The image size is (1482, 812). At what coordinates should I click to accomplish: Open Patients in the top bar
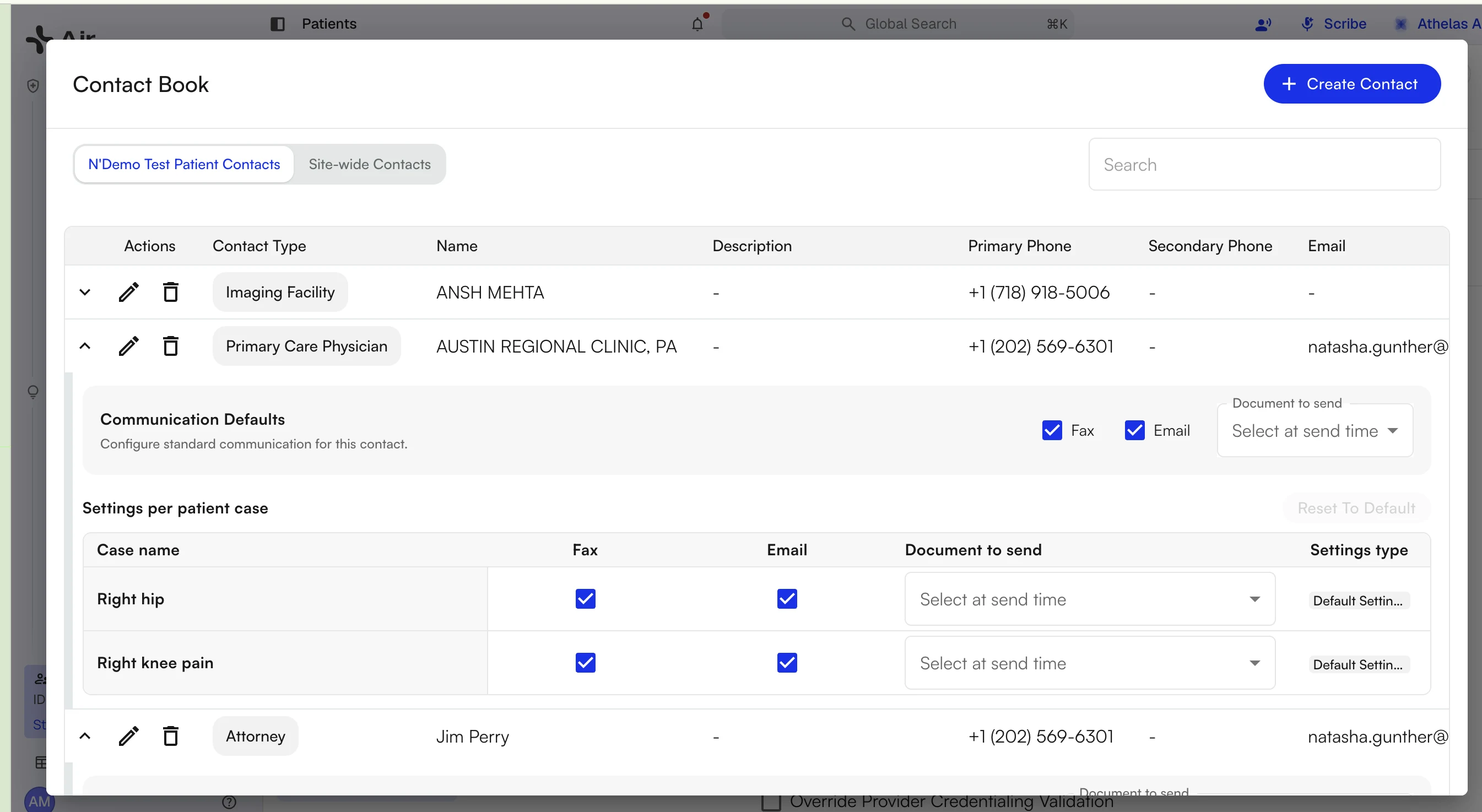(329, 24)
